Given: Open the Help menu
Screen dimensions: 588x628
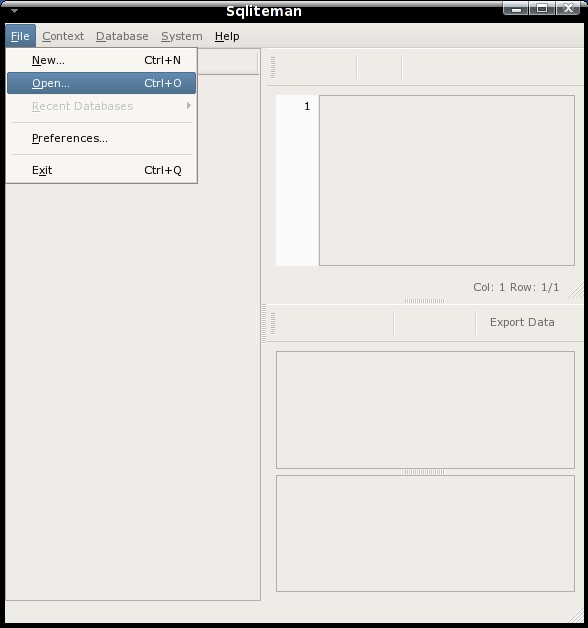Looking at the screenshot, I should [x=227, y=36].
